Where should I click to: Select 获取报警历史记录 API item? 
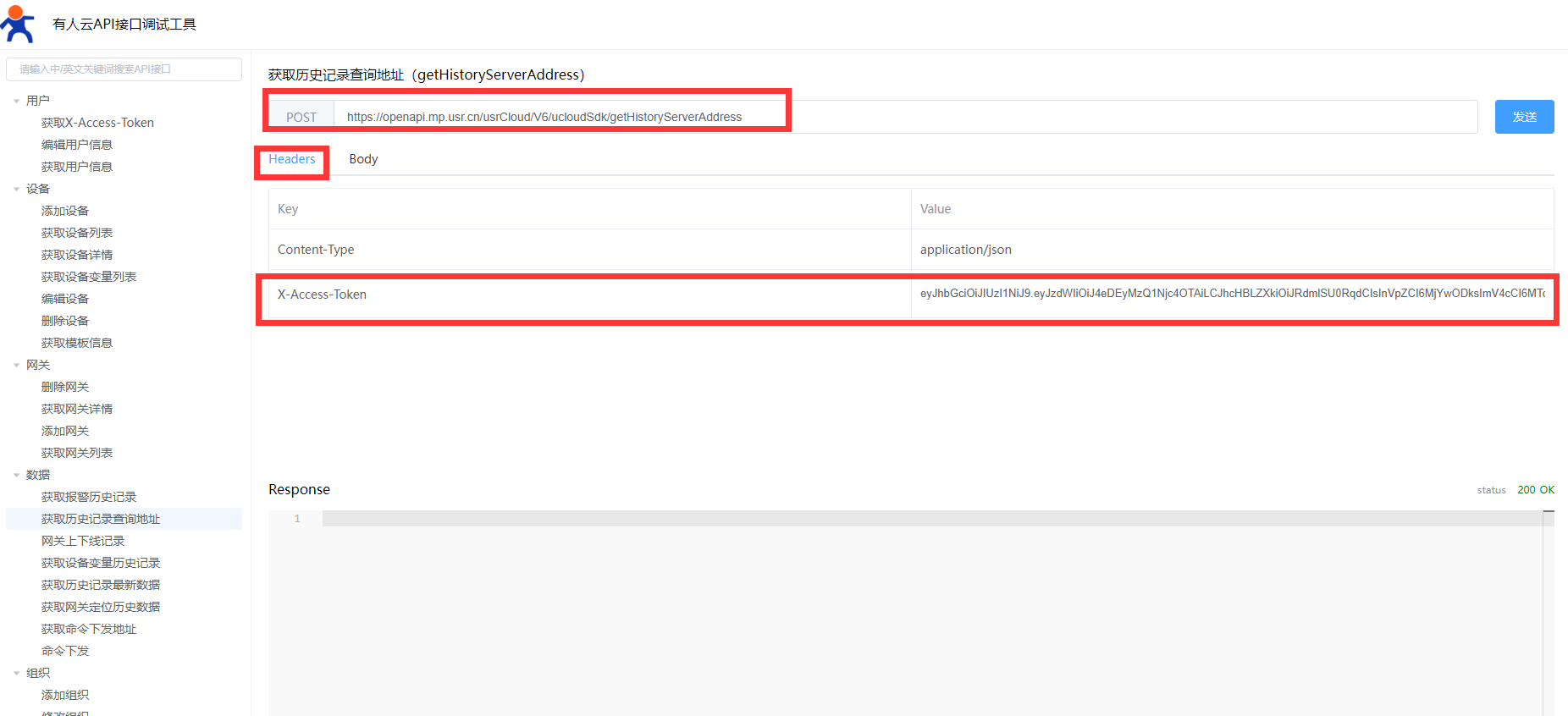(x=89, y=497)
